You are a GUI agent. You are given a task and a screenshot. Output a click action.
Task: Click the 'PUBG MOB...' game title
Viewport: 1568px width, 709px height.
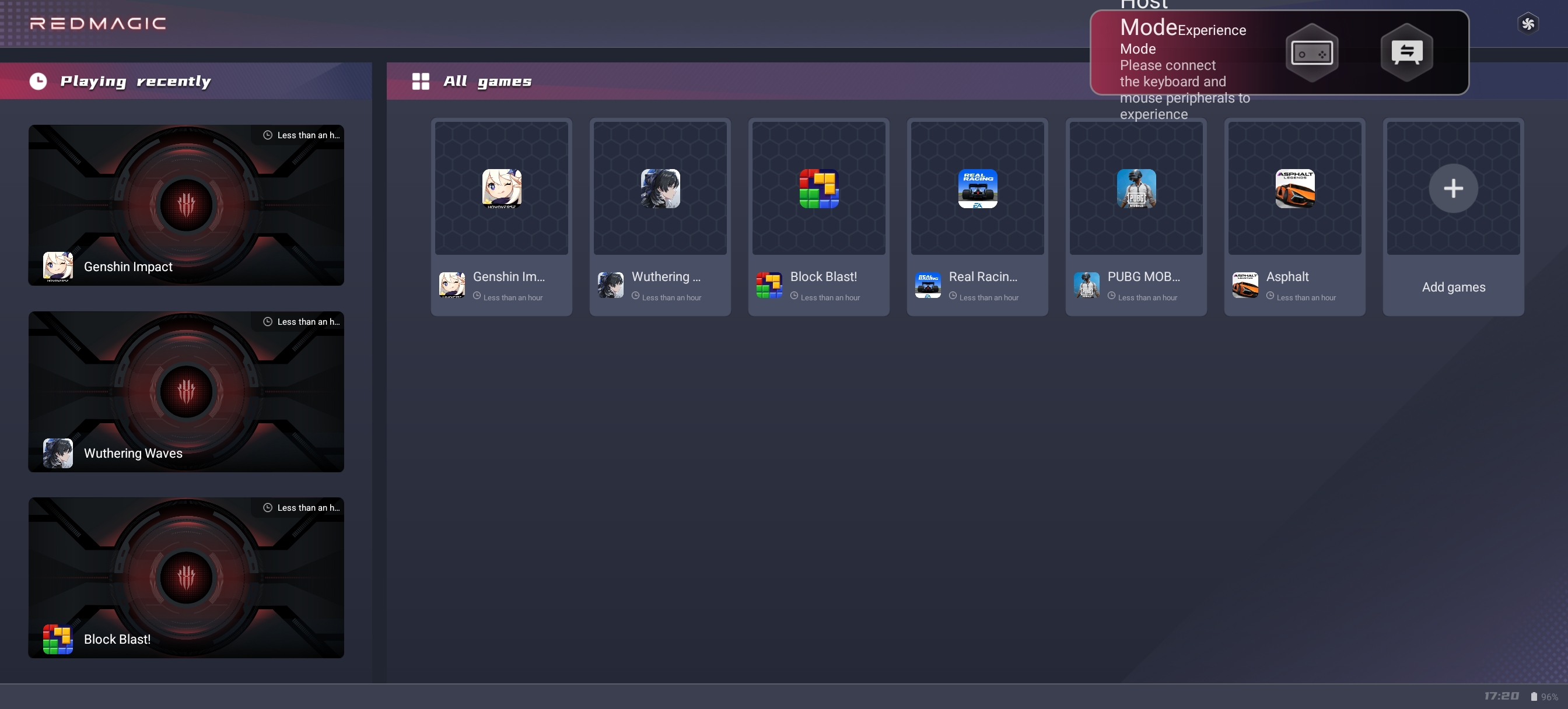1144,277
